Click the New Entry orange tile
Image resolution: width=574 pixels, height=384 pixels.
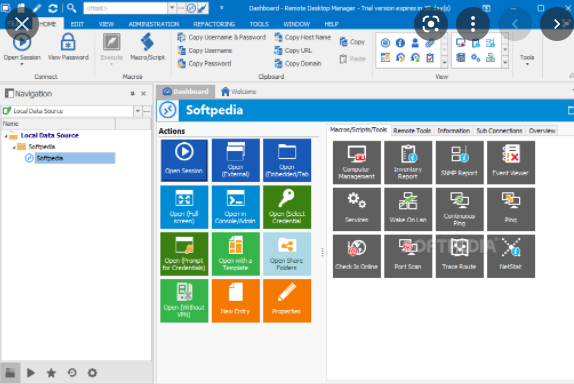click(236, 301)
